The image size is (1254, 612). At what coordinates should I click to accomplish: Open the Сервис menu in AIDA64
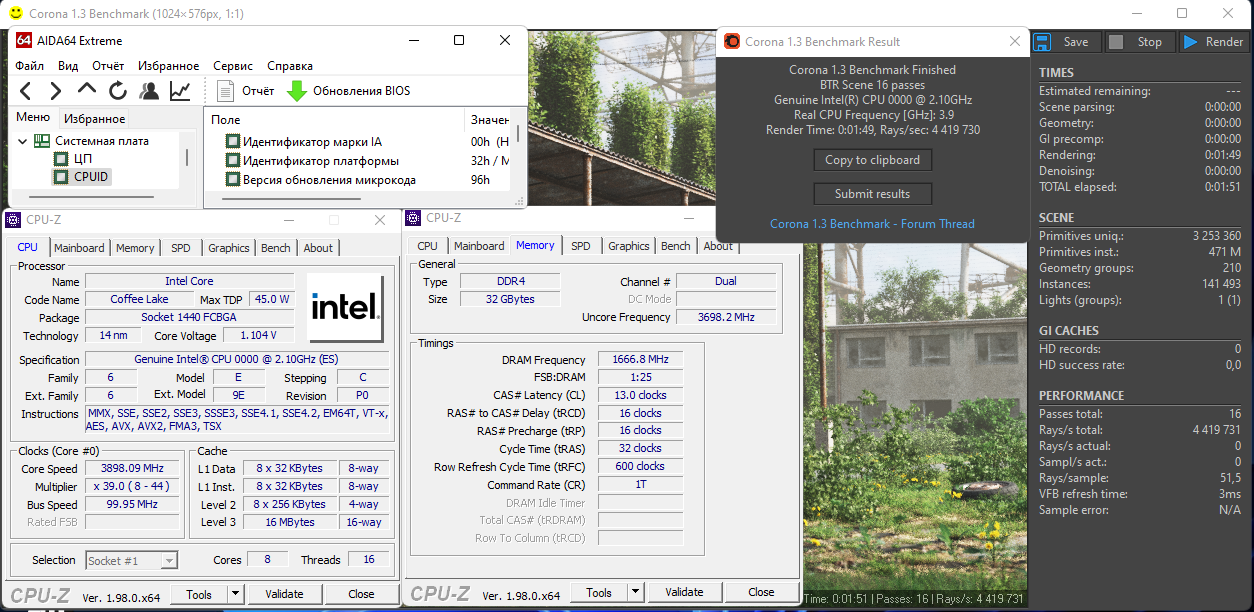pos(233,66)
